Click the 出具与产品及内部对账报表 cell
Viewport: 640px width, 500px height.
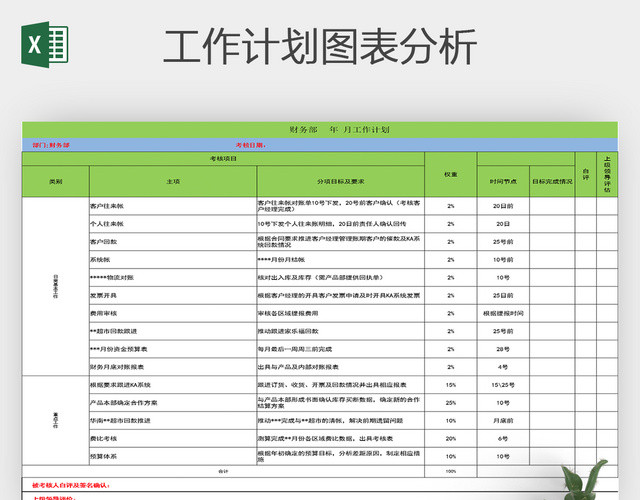pyautogui.click(x=341, y=367)
